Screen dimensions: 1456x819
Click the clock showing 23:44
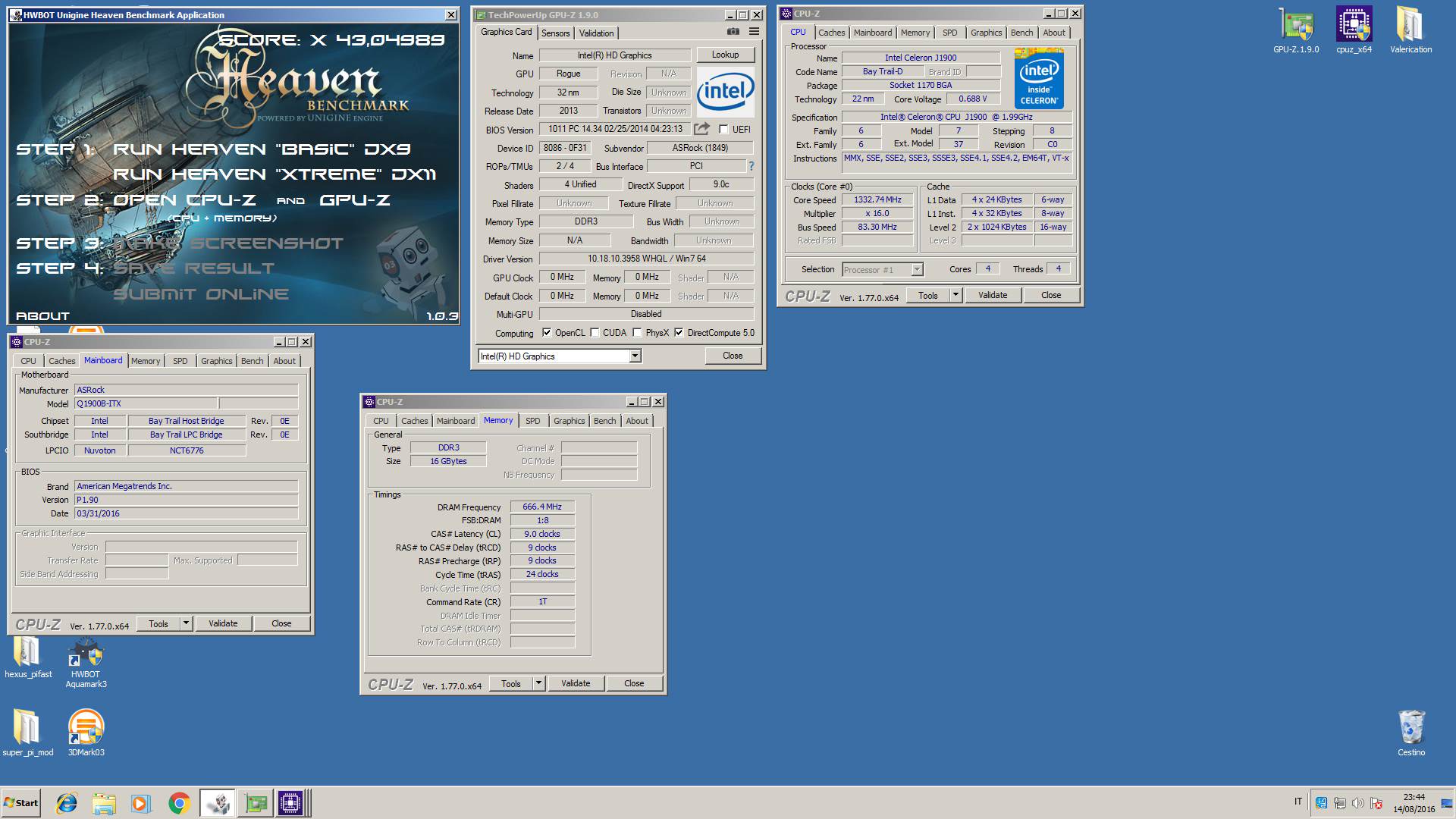pyautogui.click(x=1414, y=797)
